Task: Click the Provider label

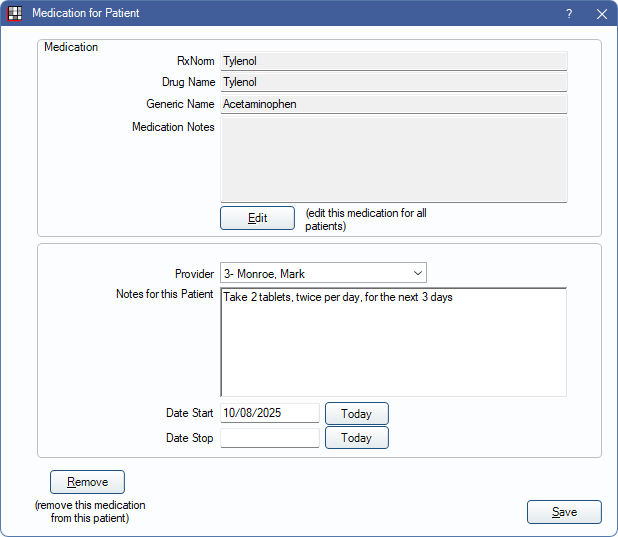Action: point(194,274)
